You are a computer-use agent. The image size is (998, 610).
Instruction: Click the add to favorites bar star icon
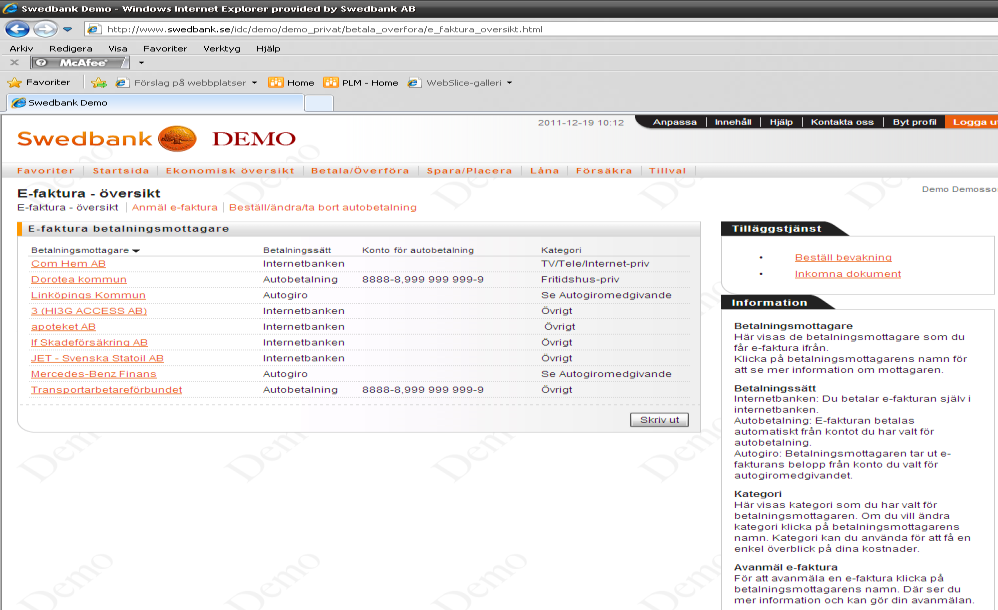point(99,82)
